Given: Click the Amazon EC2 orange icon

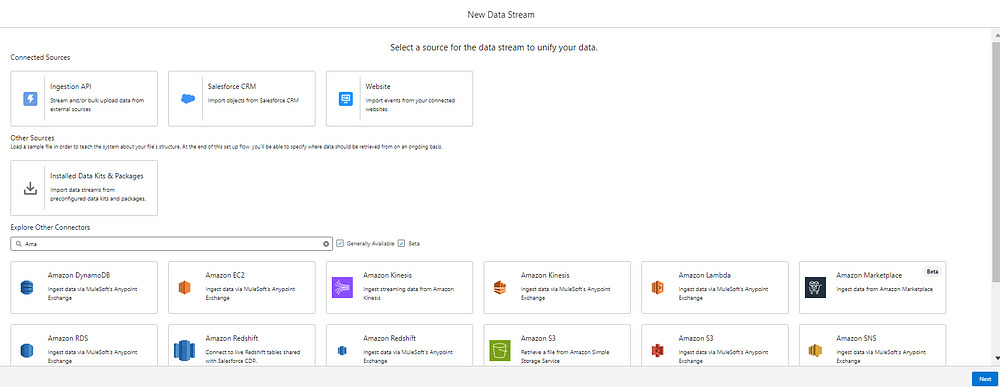Looking at the screenshot, I should tap(184, 288).
